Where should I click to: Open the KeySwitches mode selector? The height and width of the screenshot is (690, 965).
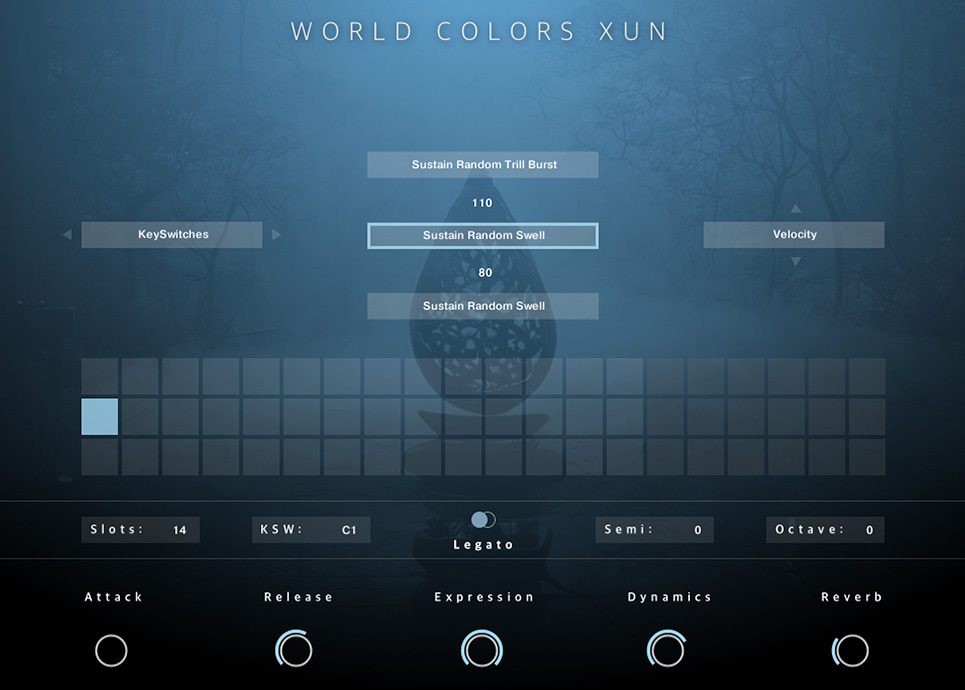pyautogui.click(x=171, y=234)
